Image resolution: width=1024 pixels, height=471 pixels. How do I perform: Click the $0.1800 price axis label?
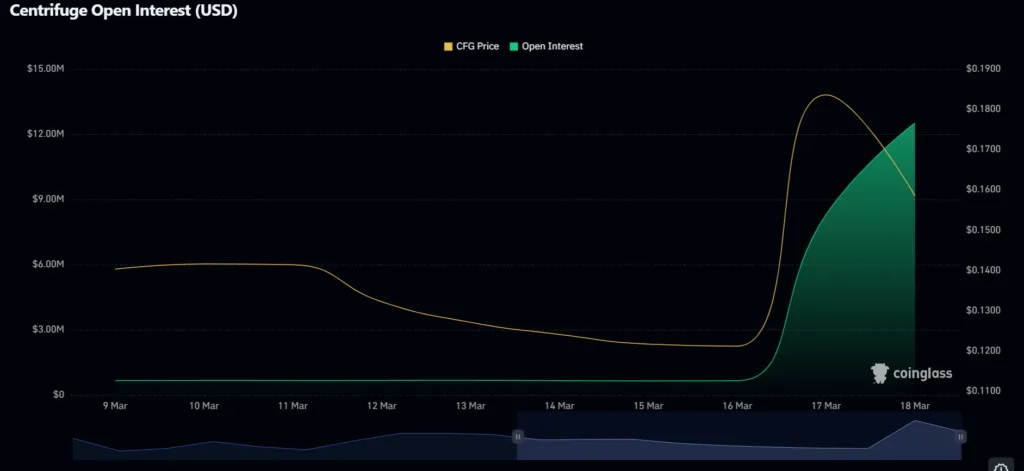(x=983, y=109)
